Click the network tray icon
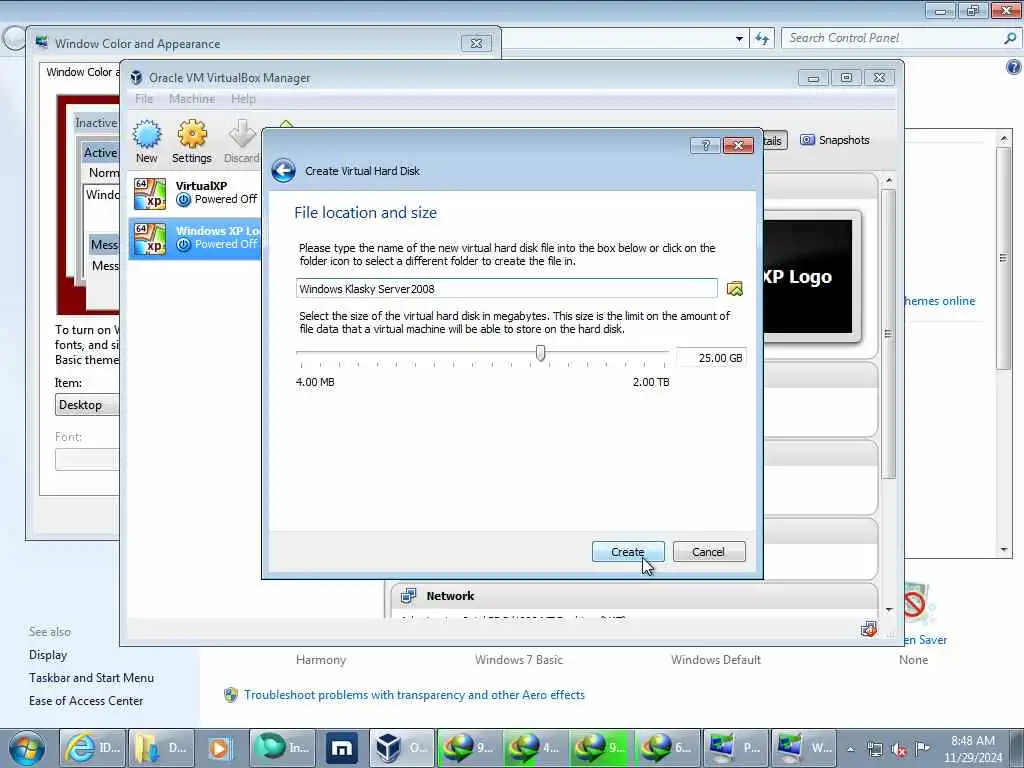Screen dimensions: 1024x768 point(875,750)
